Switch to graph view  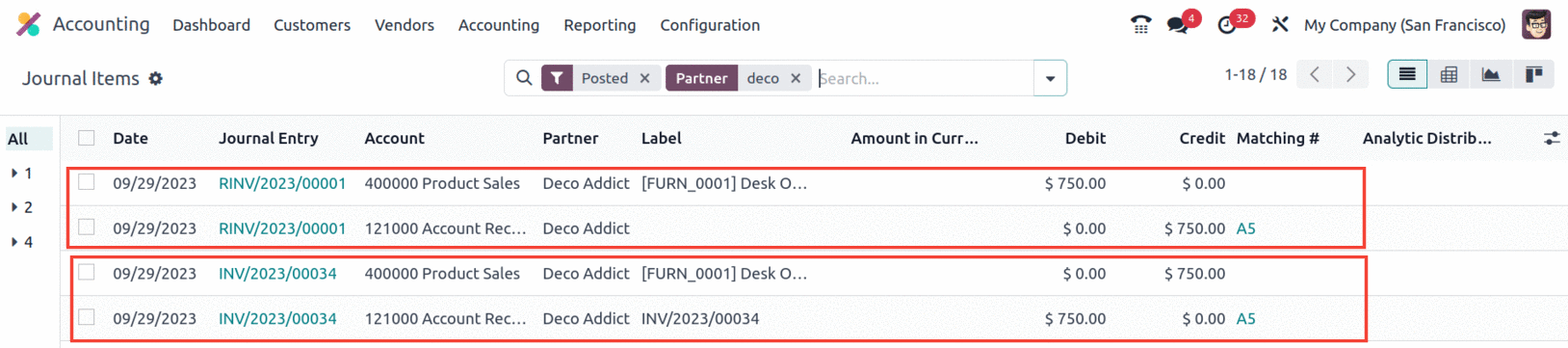pyautogui.click(x=1491, y=75)
